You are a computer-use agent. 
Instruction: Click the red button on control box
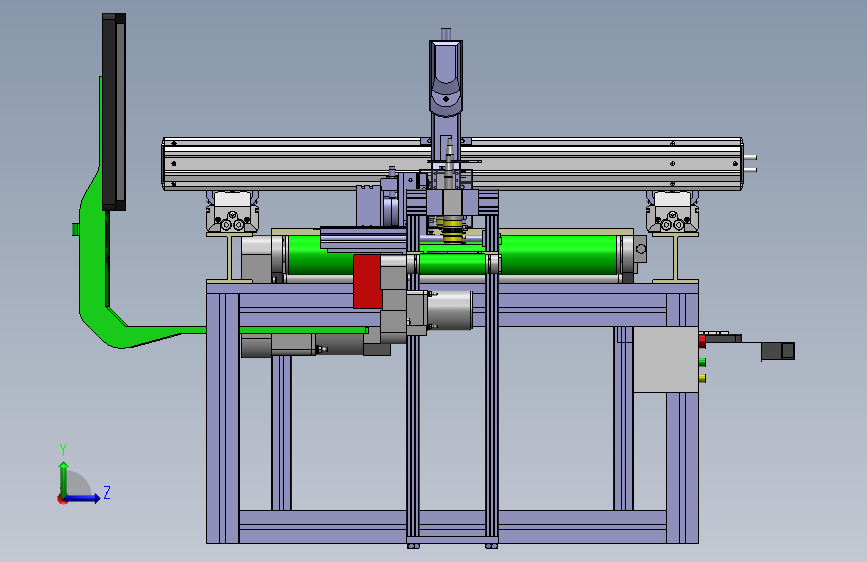pos(702,341)
